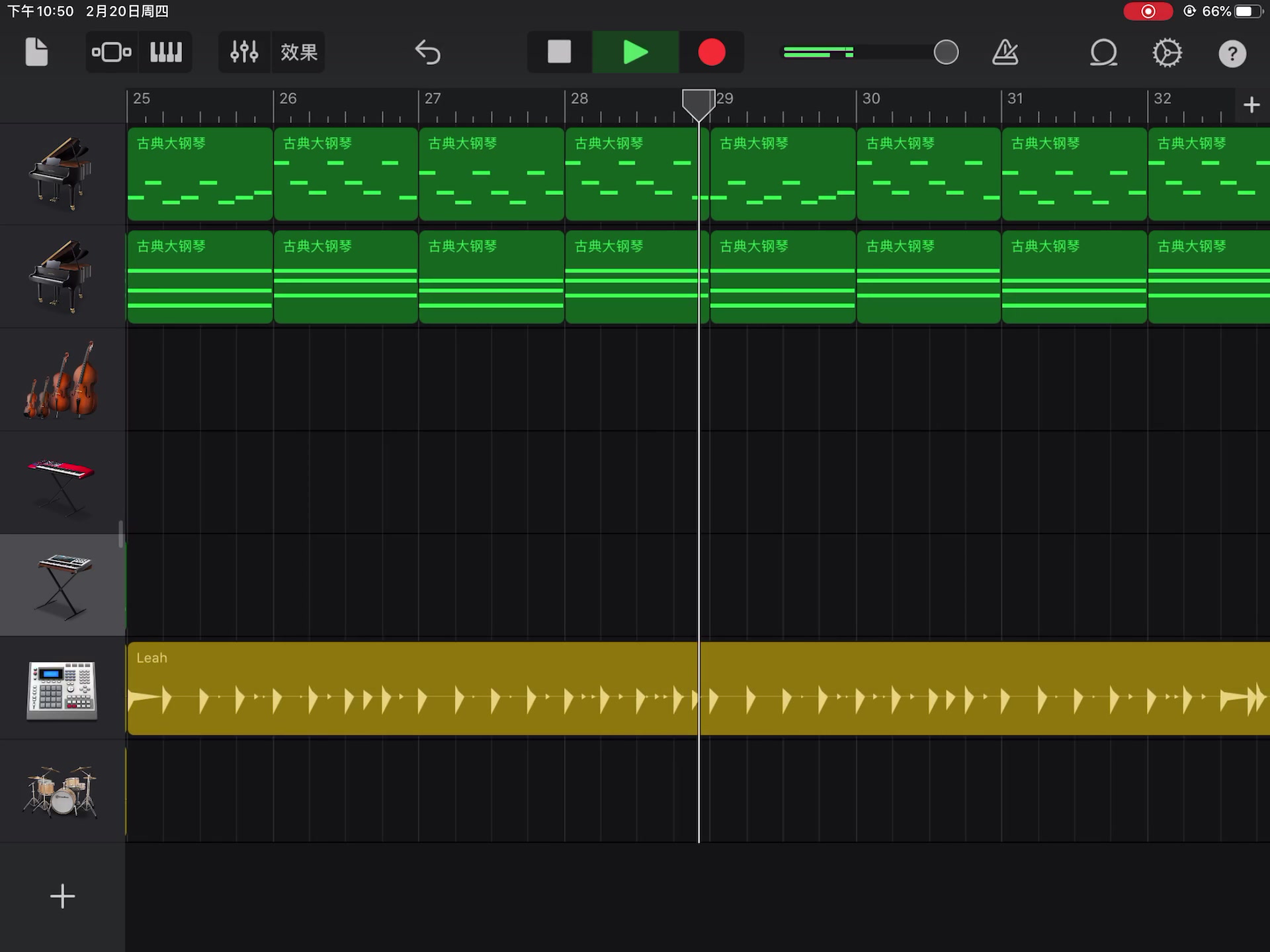Tap bar 26 on the ruler
The image size is (1270, 952).
tap(288, 99)
